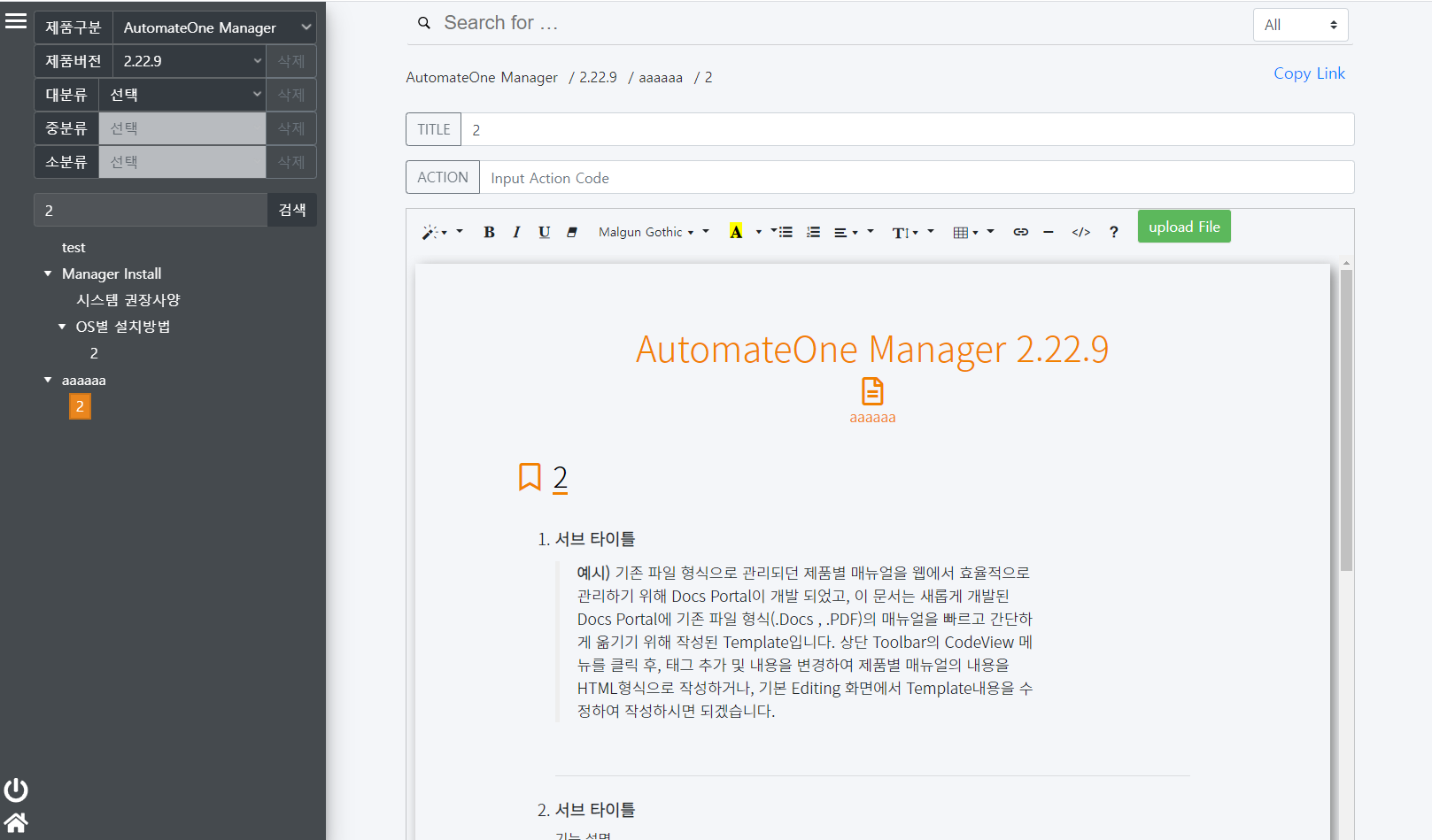
Task: Click the eraser remove-format icon
Action: click(572, 232)
